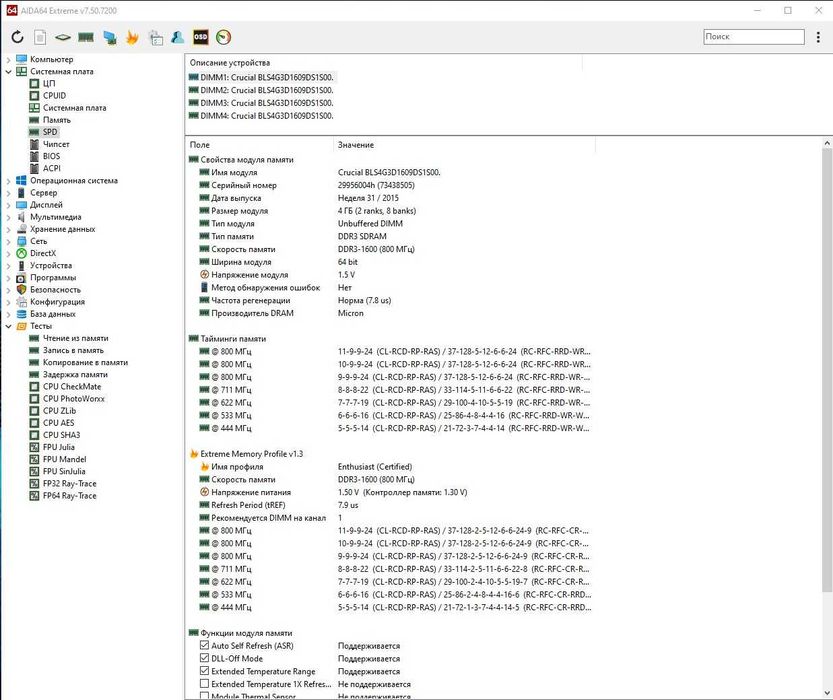Click the gauge SensorPanel toolbar icon
This screenshot has width=833, height=700.
pos(224,37)
